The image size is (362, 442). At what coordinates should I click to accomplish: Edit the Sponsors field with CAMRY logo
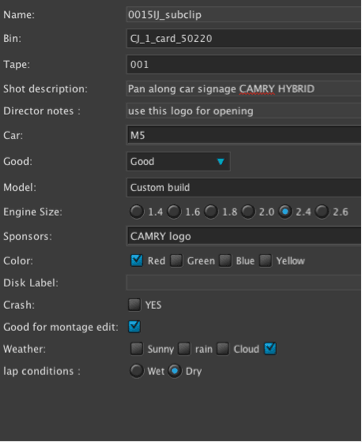[244, 236]
